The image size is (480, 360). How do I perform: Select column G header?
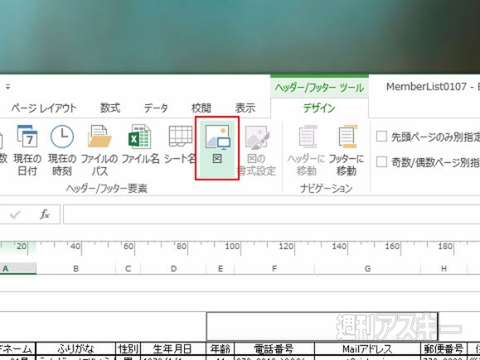pos(367,268)
